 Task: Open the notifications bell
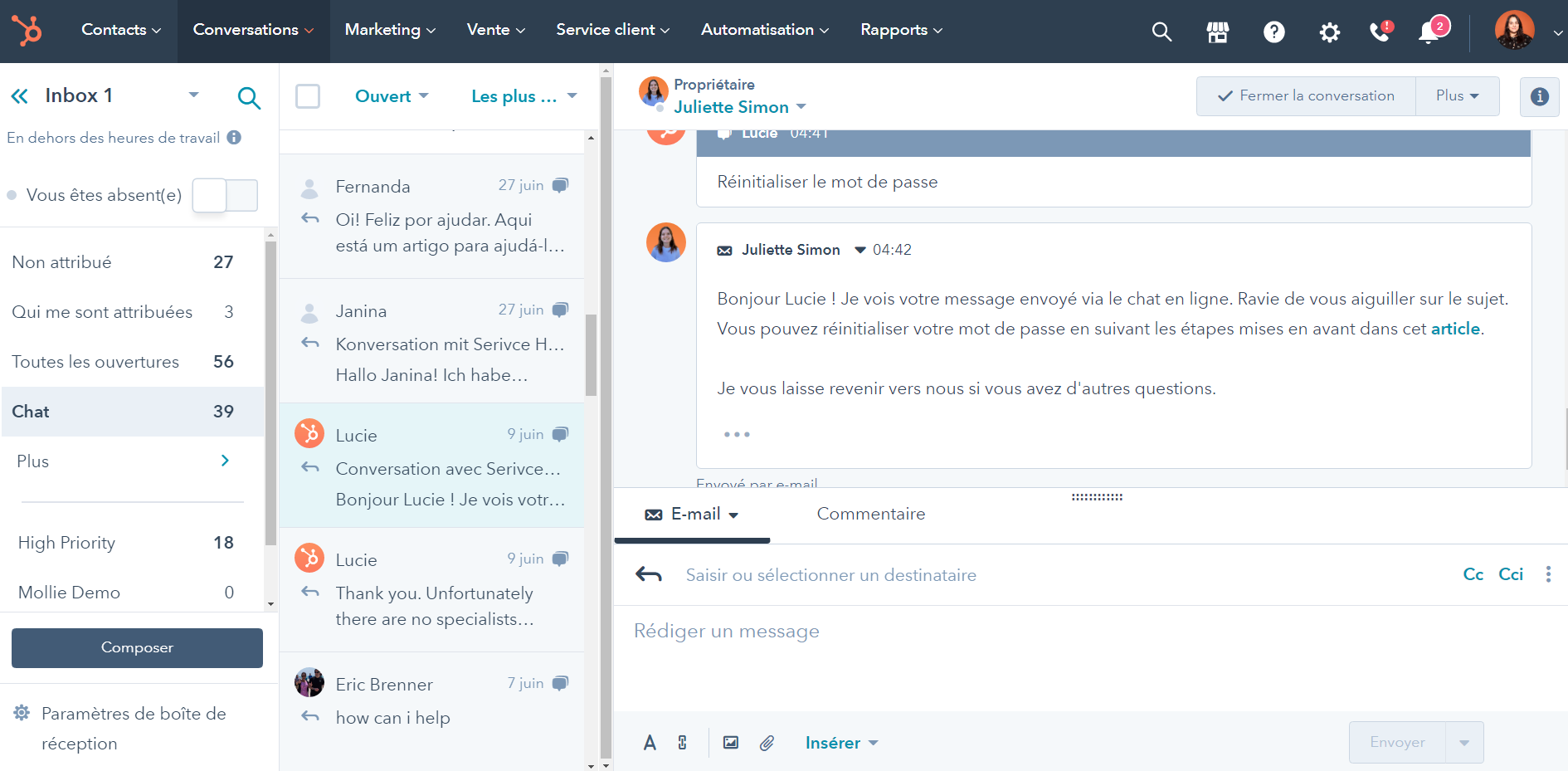point(1429,32)
